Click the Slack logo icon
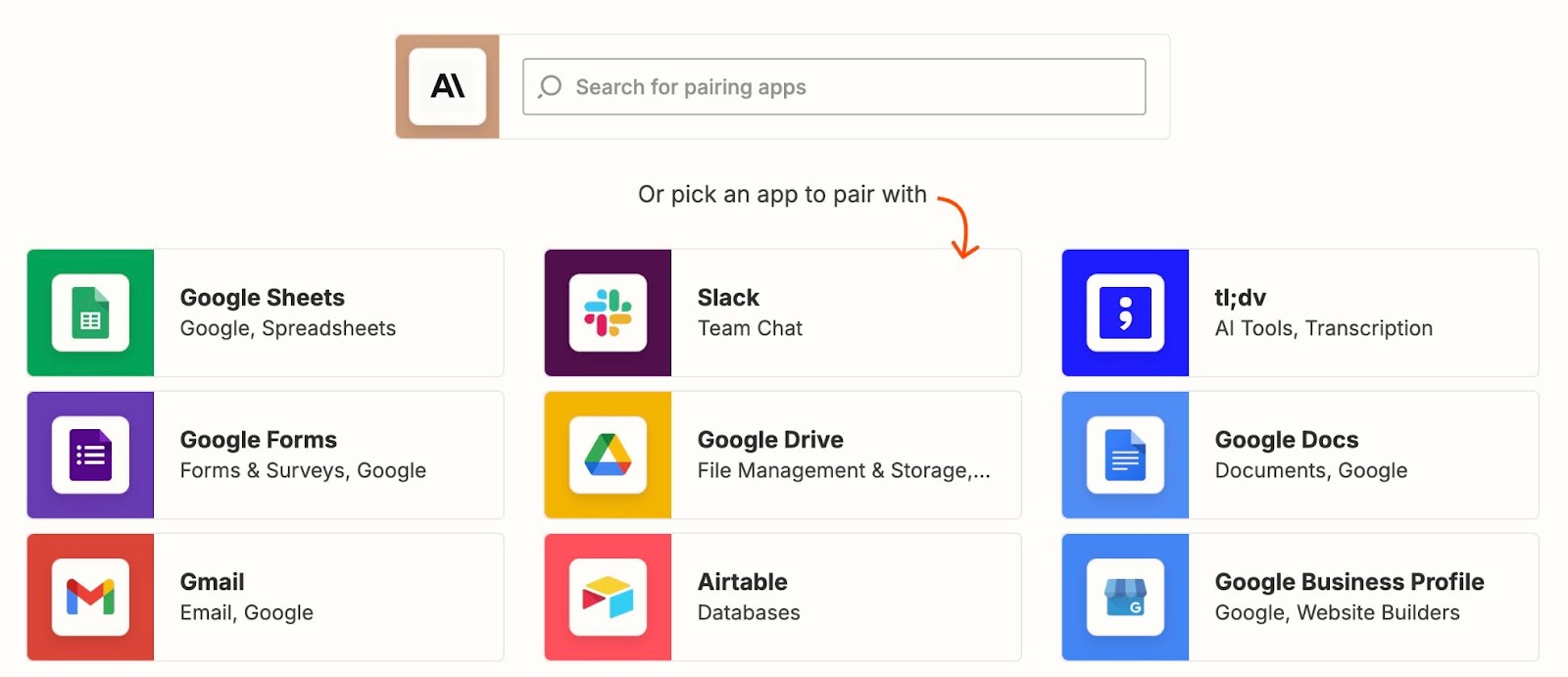This screenshot has height=677, width=1568. pos(608,313)
